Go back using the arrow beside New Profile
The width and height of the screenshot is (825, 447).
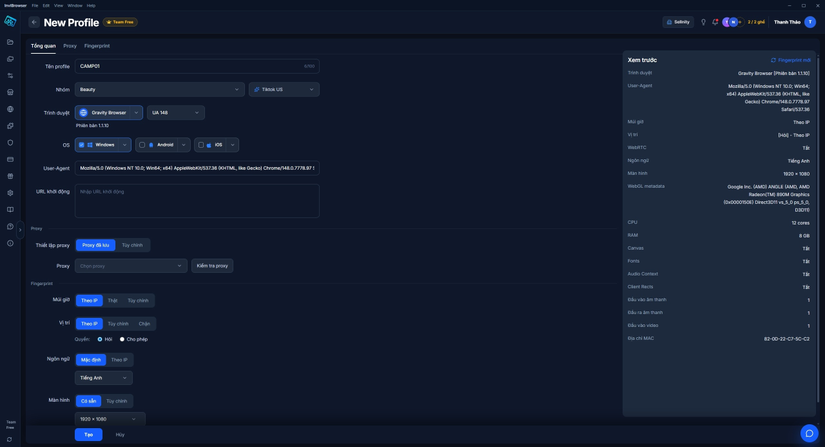pos(34,22)
